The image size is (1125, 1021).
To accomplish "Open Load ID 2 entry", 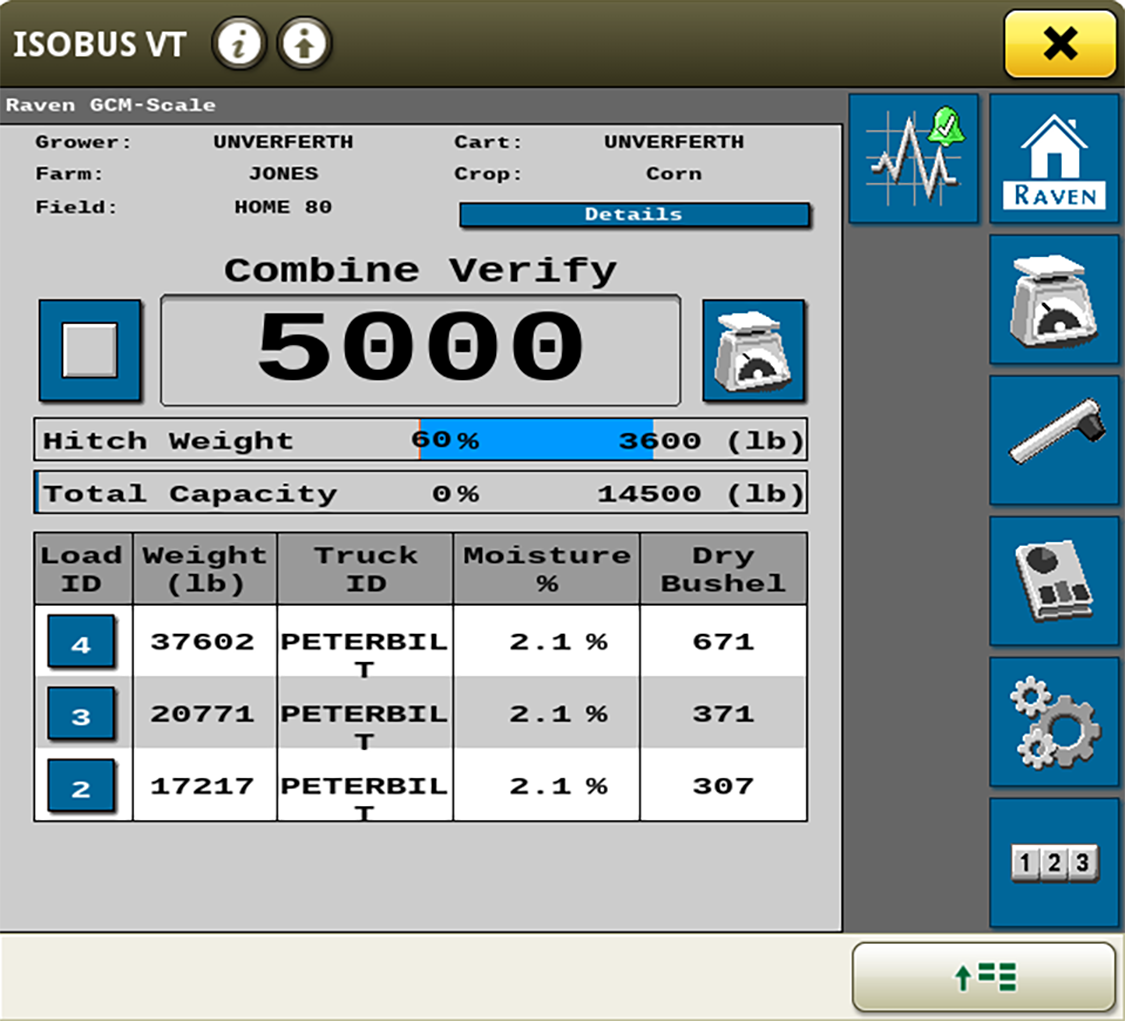I will (81, 786).
